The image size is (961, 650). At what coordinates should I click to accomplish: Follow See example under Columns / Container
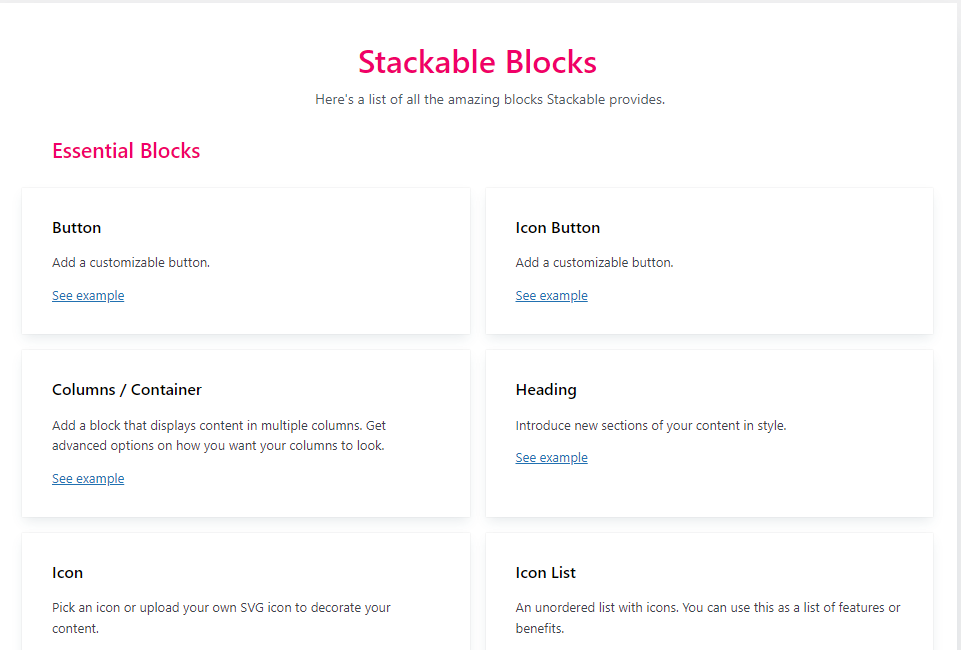(x=88, y=479)
